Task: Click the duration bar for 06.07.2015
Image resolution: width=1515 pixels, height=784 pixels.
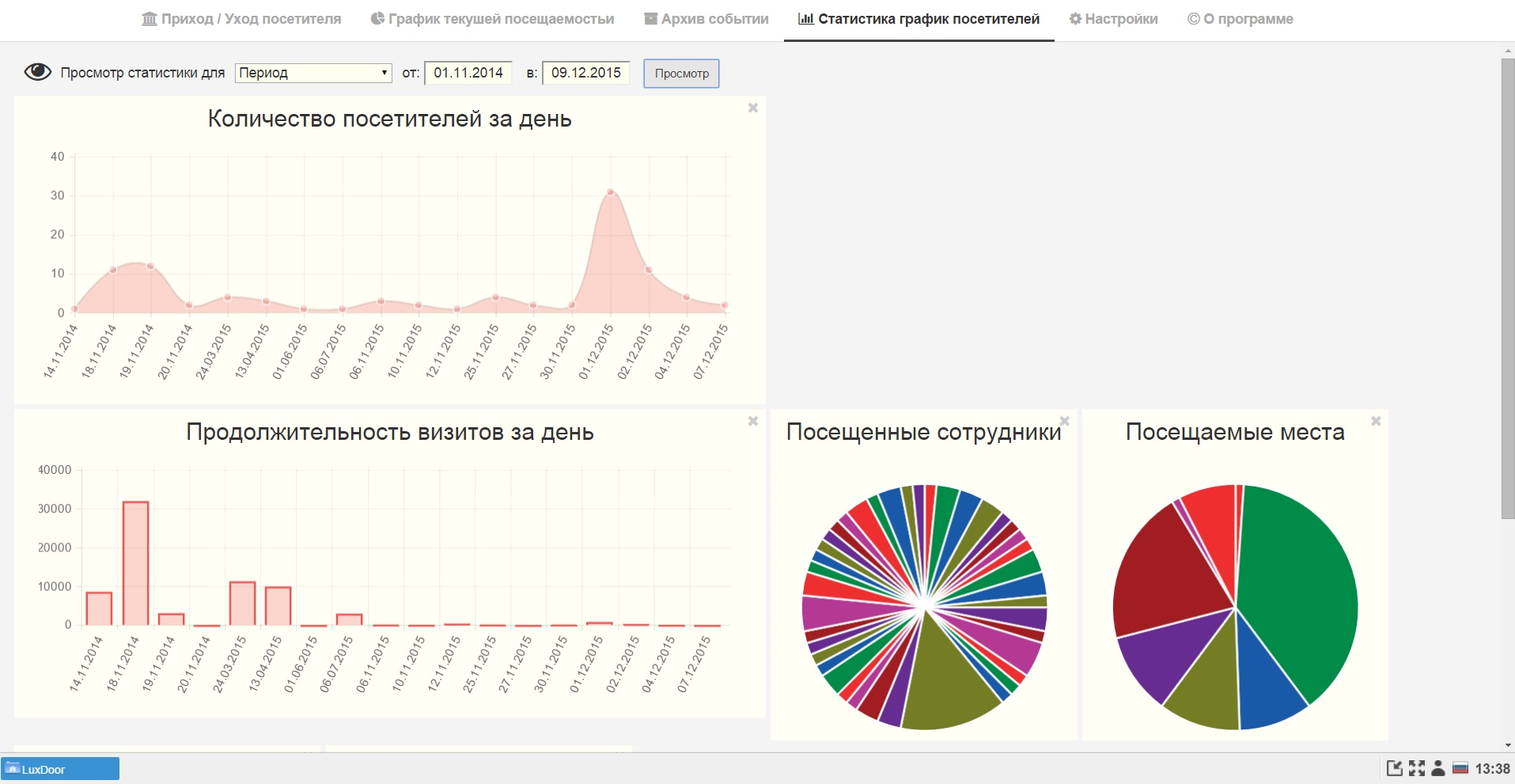Action: pyautogui.click(x=349, y=619)
